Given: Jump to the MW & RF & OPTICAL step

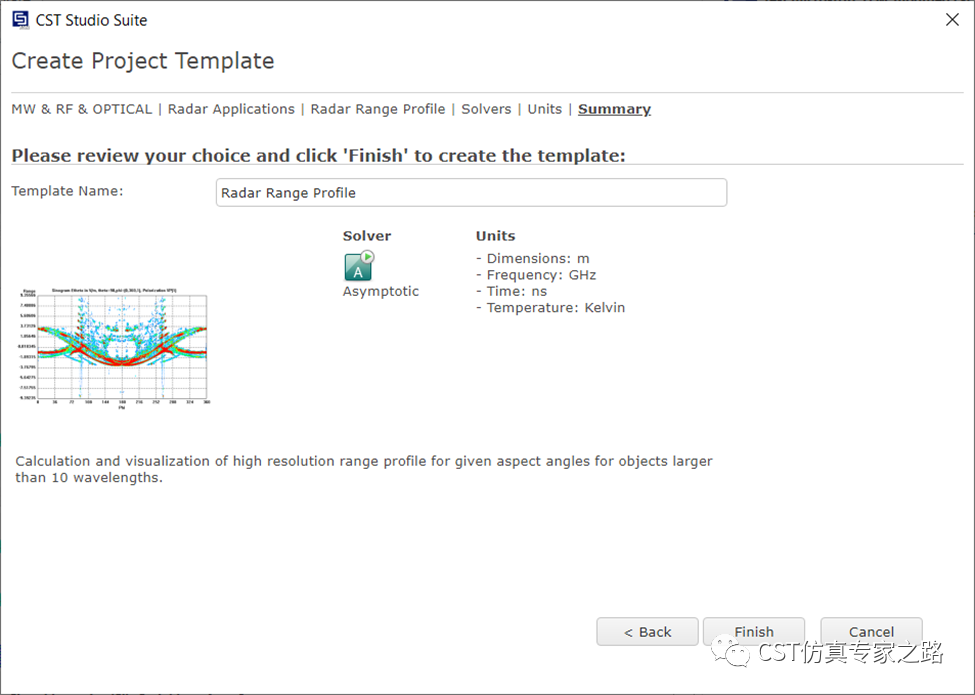Looking at the screenshot, I should pyautogui.click(x=81, y=109).
